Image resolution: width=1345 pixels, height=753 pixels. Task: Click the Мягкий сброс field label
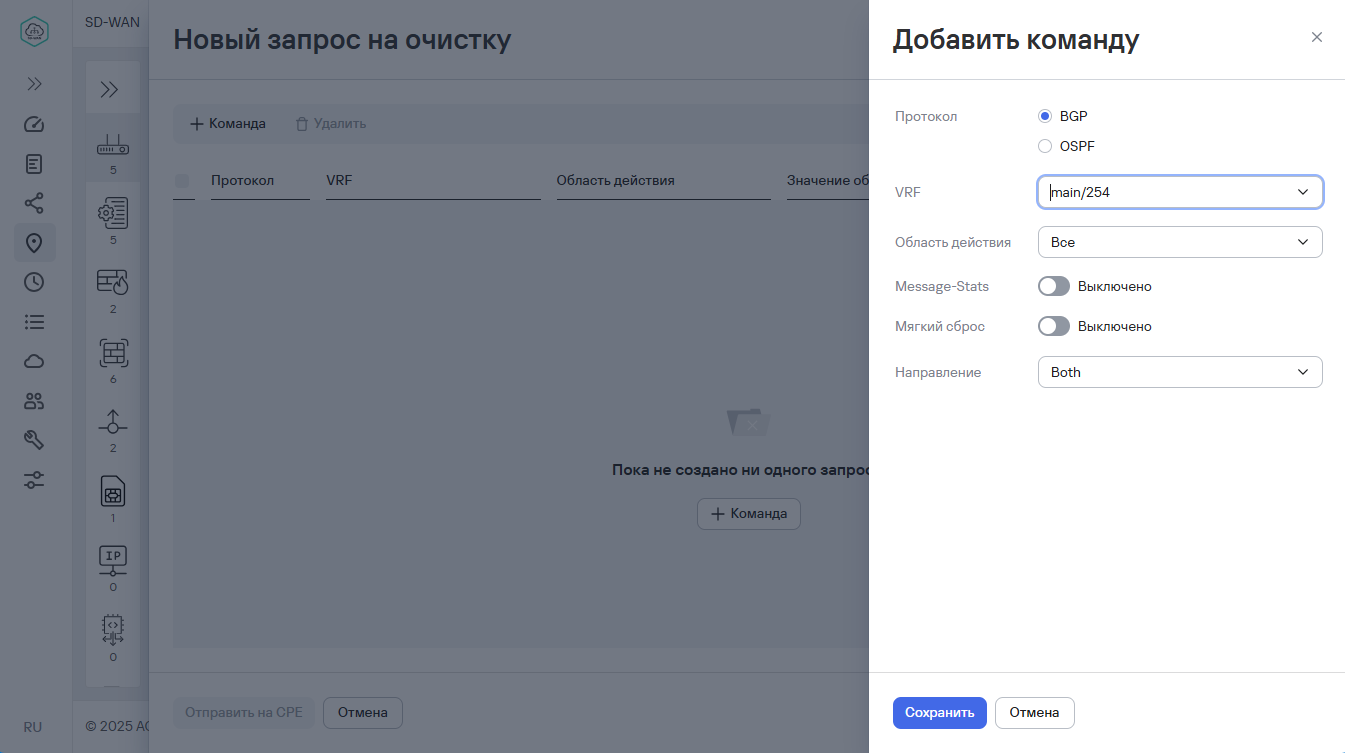pos(940,326)
